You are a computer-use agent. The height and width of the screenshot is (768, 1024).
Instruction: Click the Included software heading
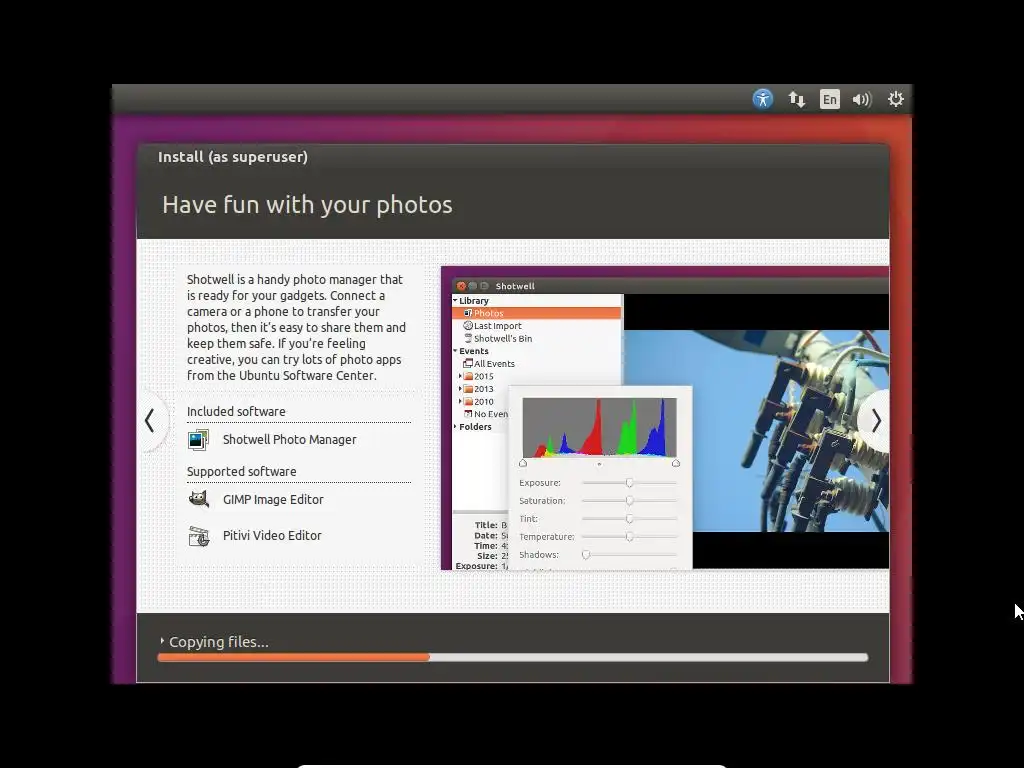coord(236,411)
